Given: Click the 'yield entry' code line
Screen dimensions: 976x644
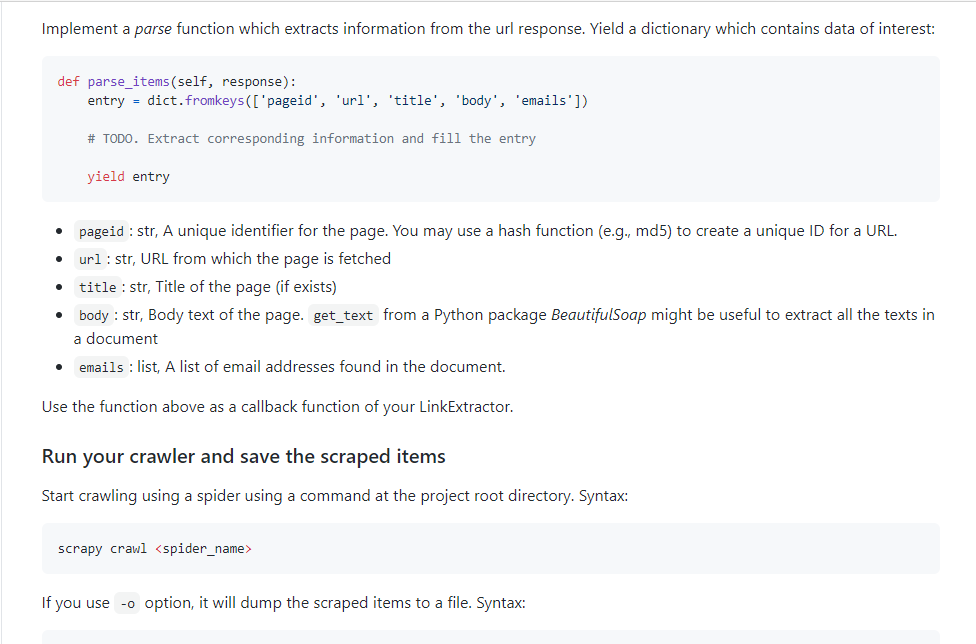Looking at the screenshot, I should tap(128, 177).
